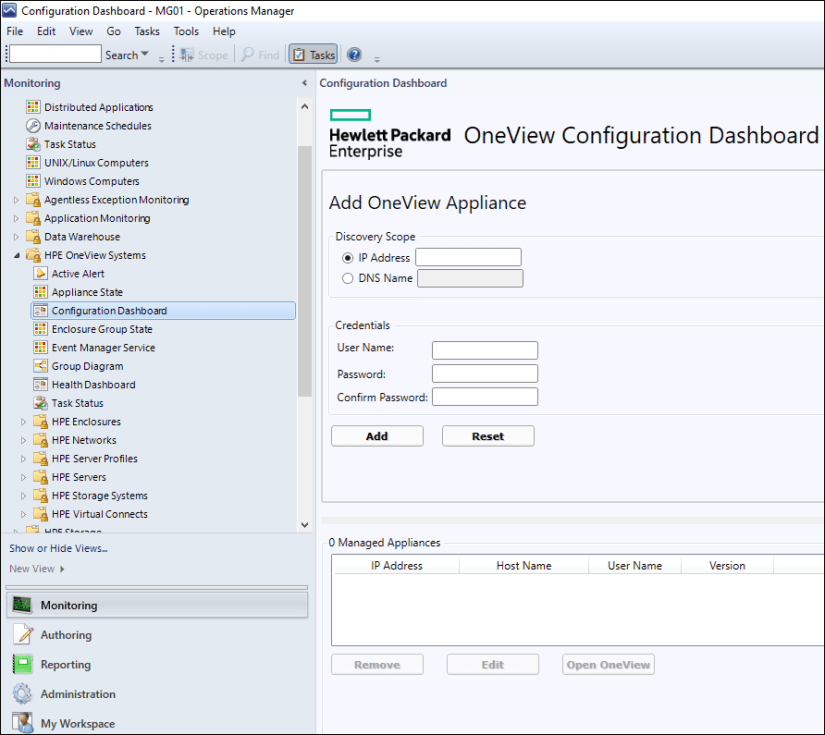This screenshot has height=735, width=825.
Task: Open the Tools menu
Action: [186, 31]
